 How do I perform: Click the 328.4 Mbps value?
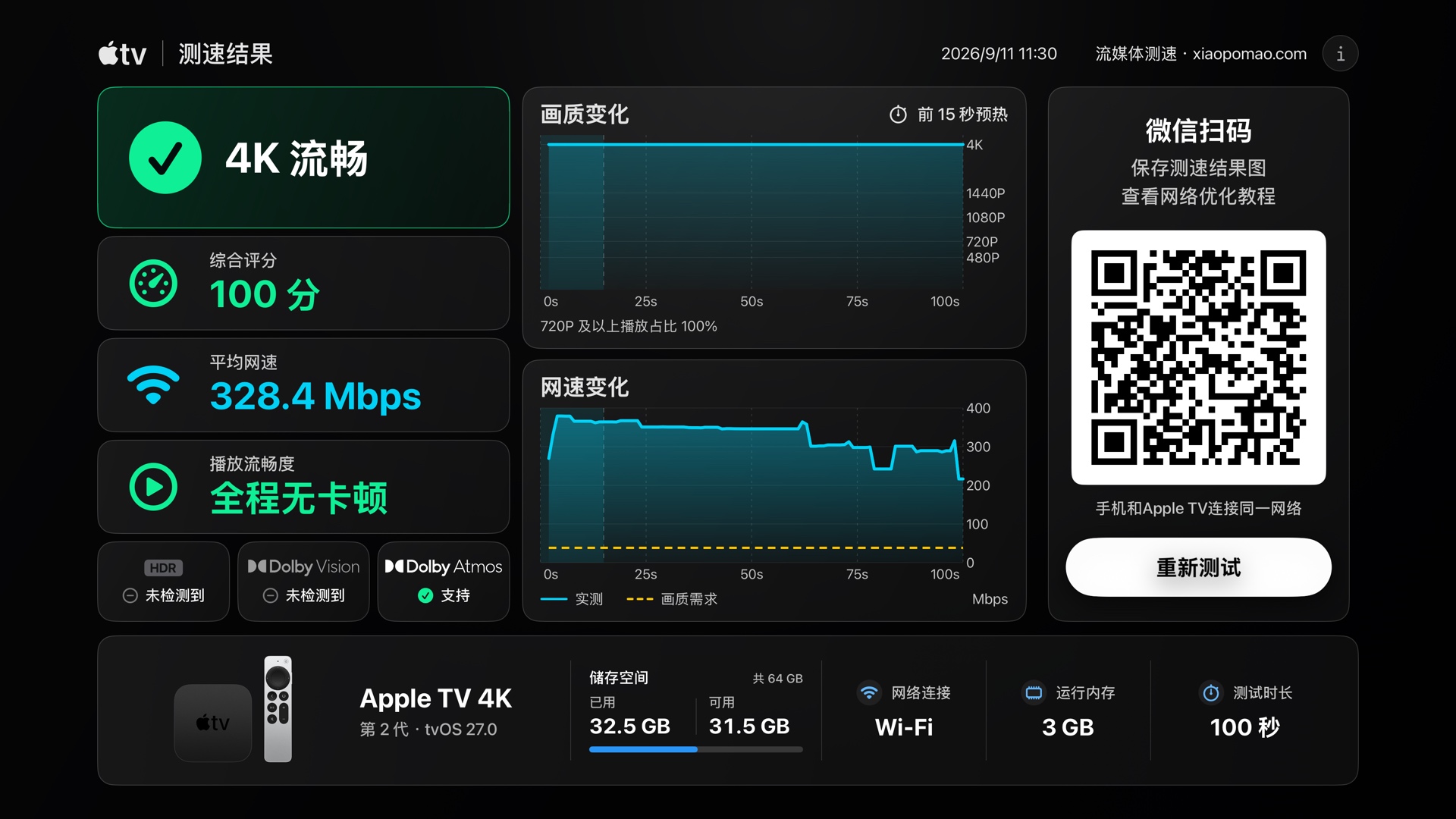315,396
